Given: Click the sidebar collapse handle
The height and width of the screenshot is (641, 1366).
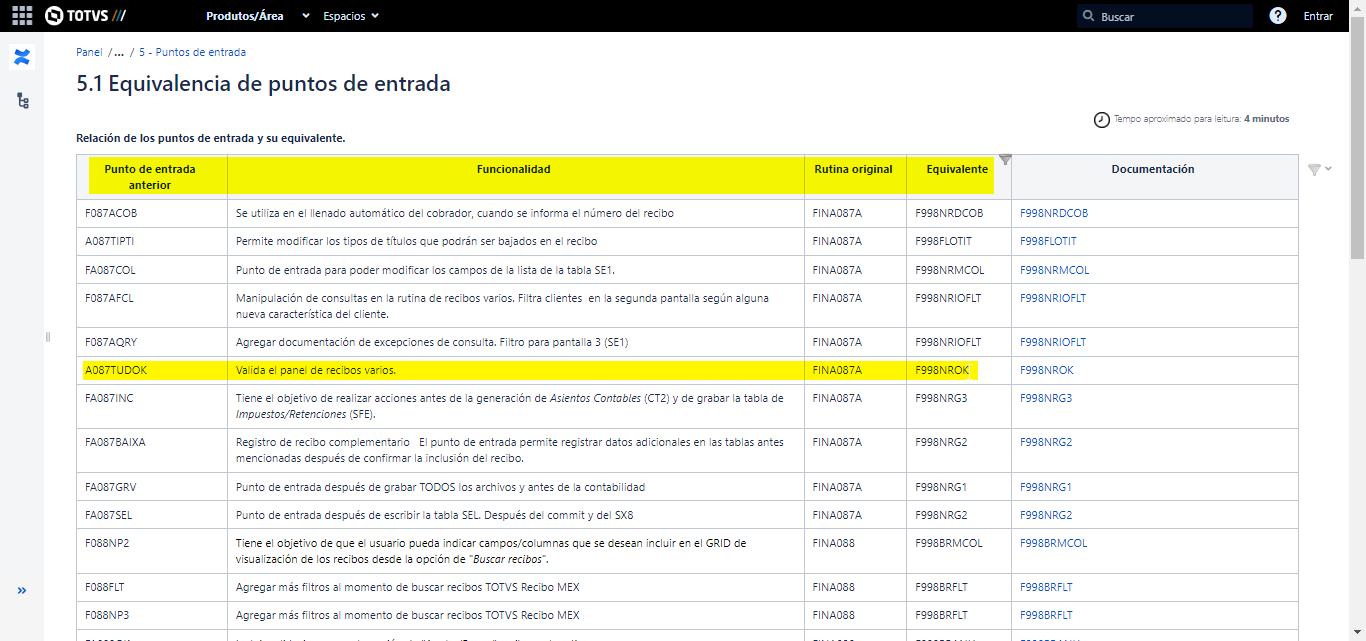Looking at the screenshot, I should tap(47, 337).
